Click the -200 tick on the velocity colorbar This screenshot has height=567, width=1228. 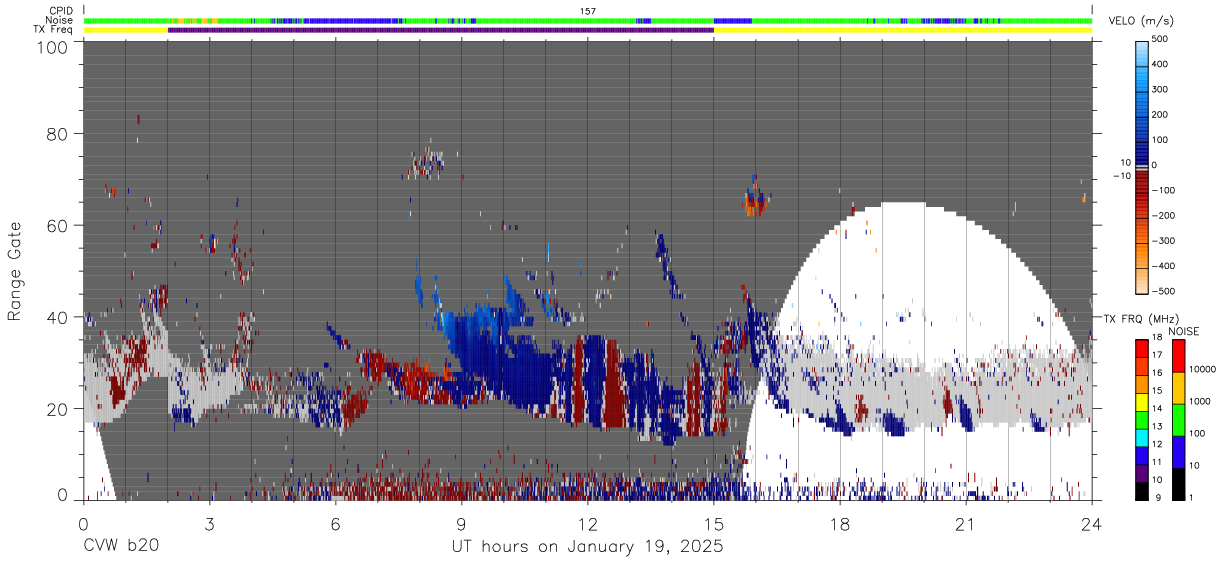coord(1163,215)
